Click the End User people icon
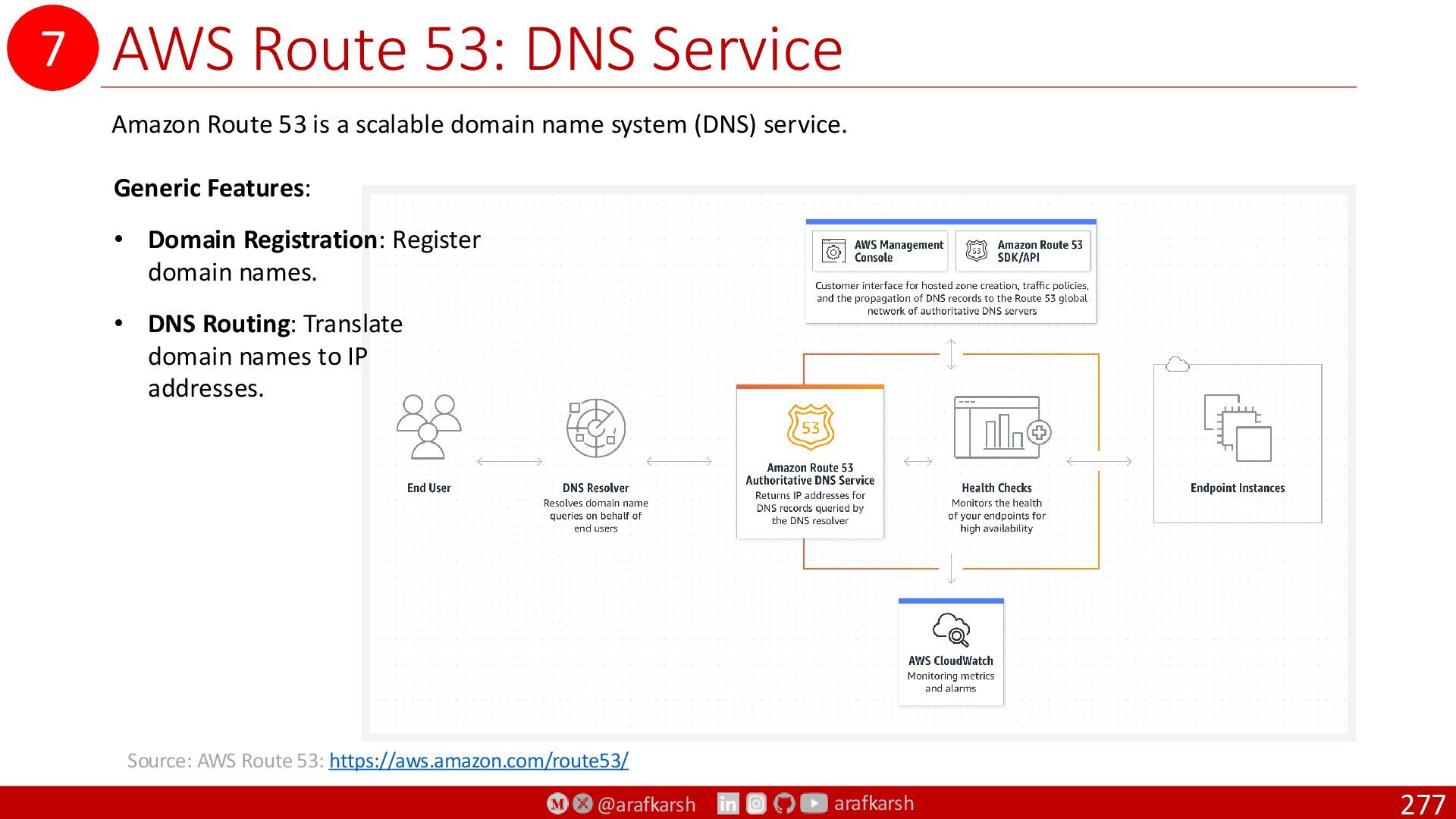The image size is (1456, 819). tap(428, 427)
